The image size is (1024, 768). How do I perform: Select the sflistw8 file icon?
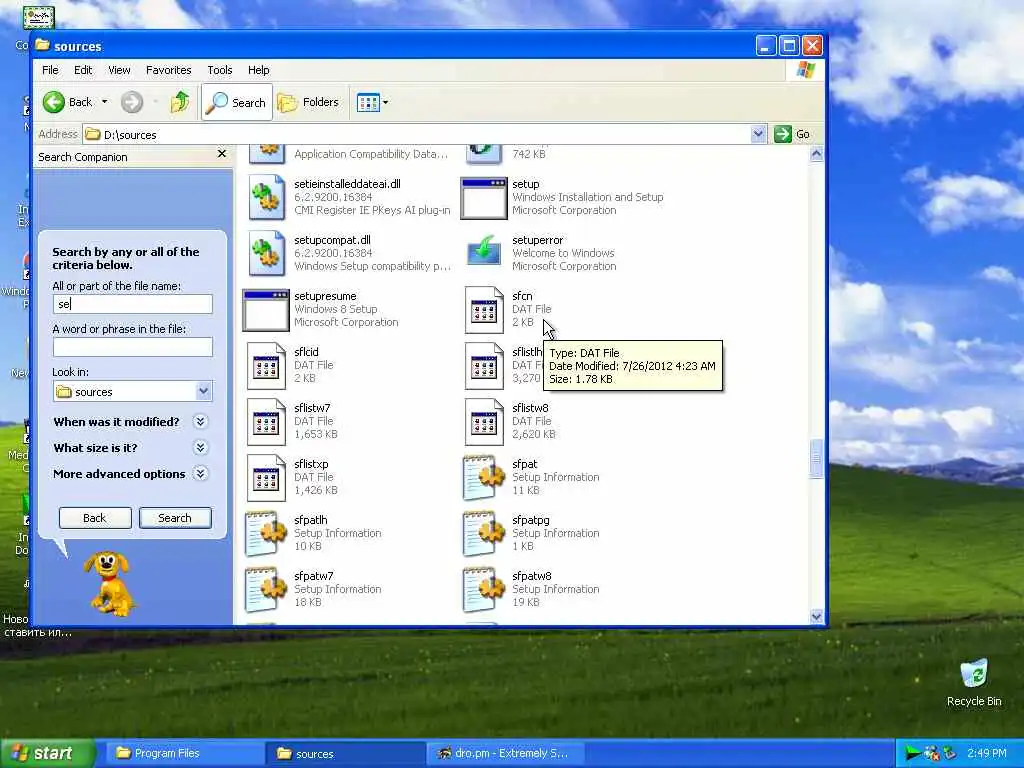[484, 422]
